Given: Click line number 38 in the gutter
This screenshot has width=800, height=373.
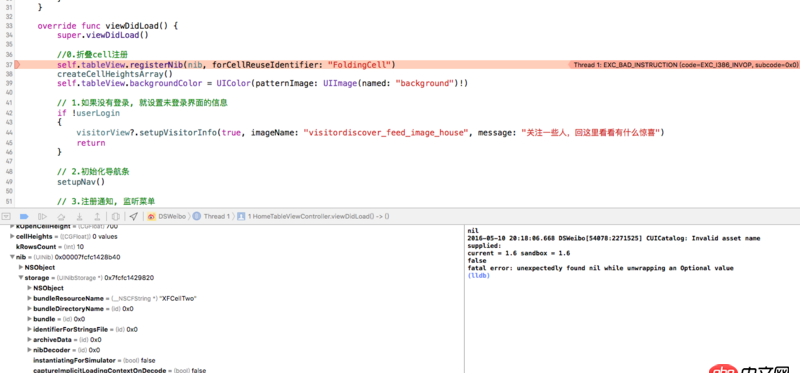Looking at the screenshot, I should pyautogui.click(x=8, y=74).
